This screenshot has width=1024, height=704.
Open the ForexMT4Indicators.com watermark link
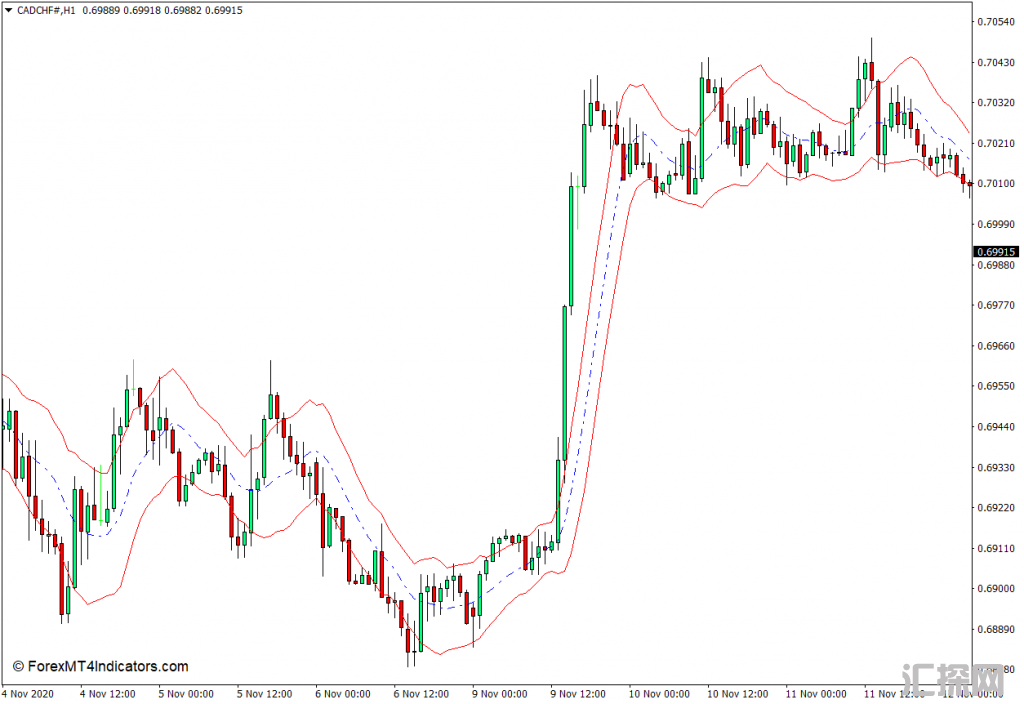101,667
